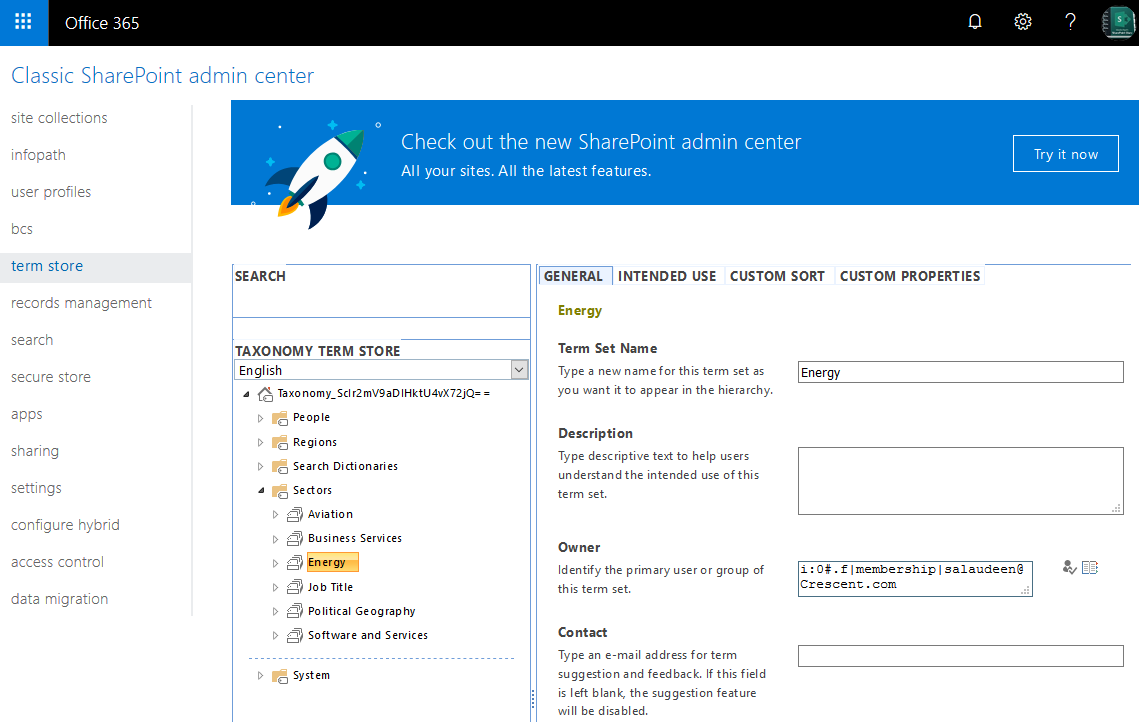
Task: Click the check names icon beside Owner
Action: [1069, 567]
